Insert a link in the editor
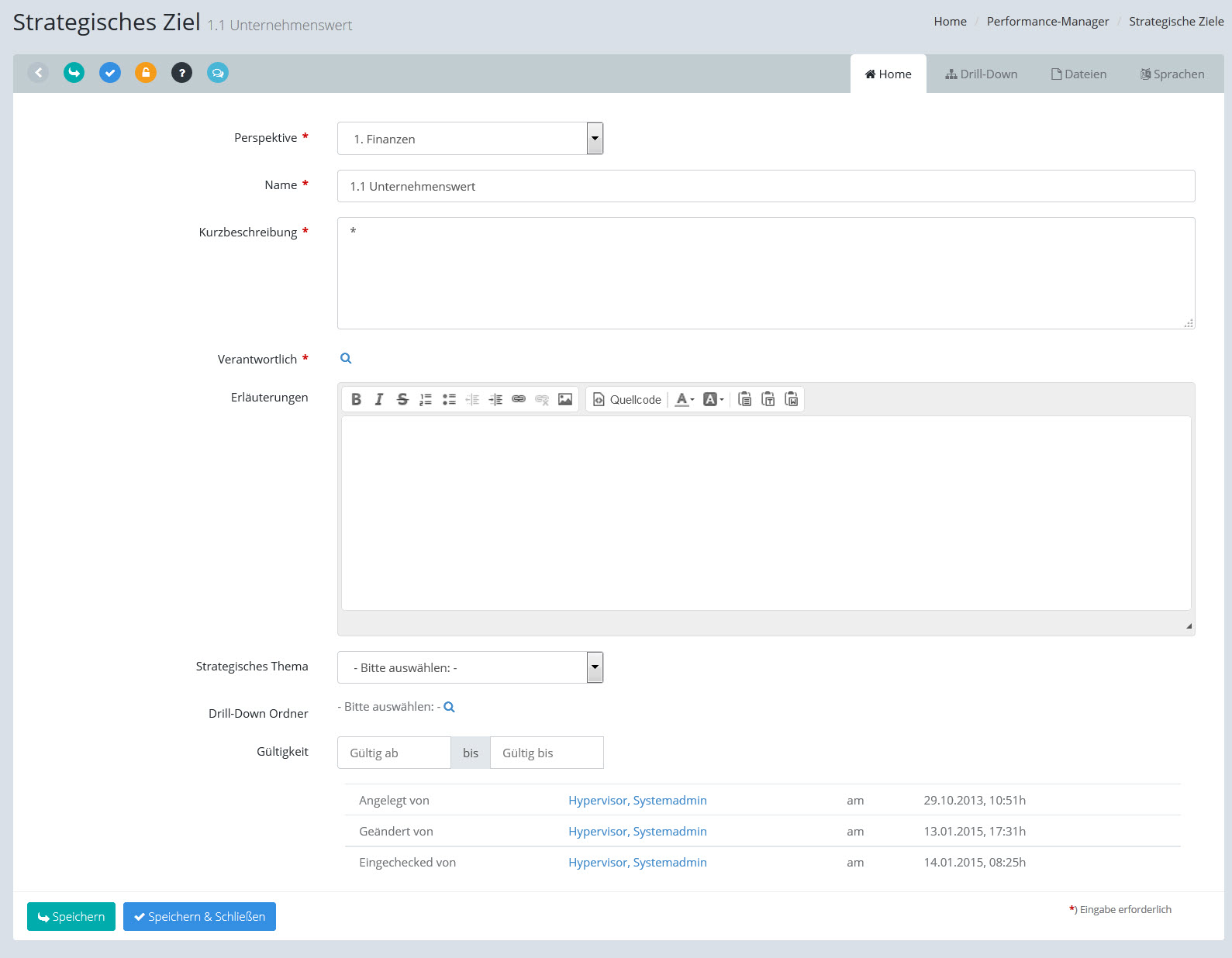Image resolution: width=1232 pixels, height=958 pixels. (x=519, y=399)
